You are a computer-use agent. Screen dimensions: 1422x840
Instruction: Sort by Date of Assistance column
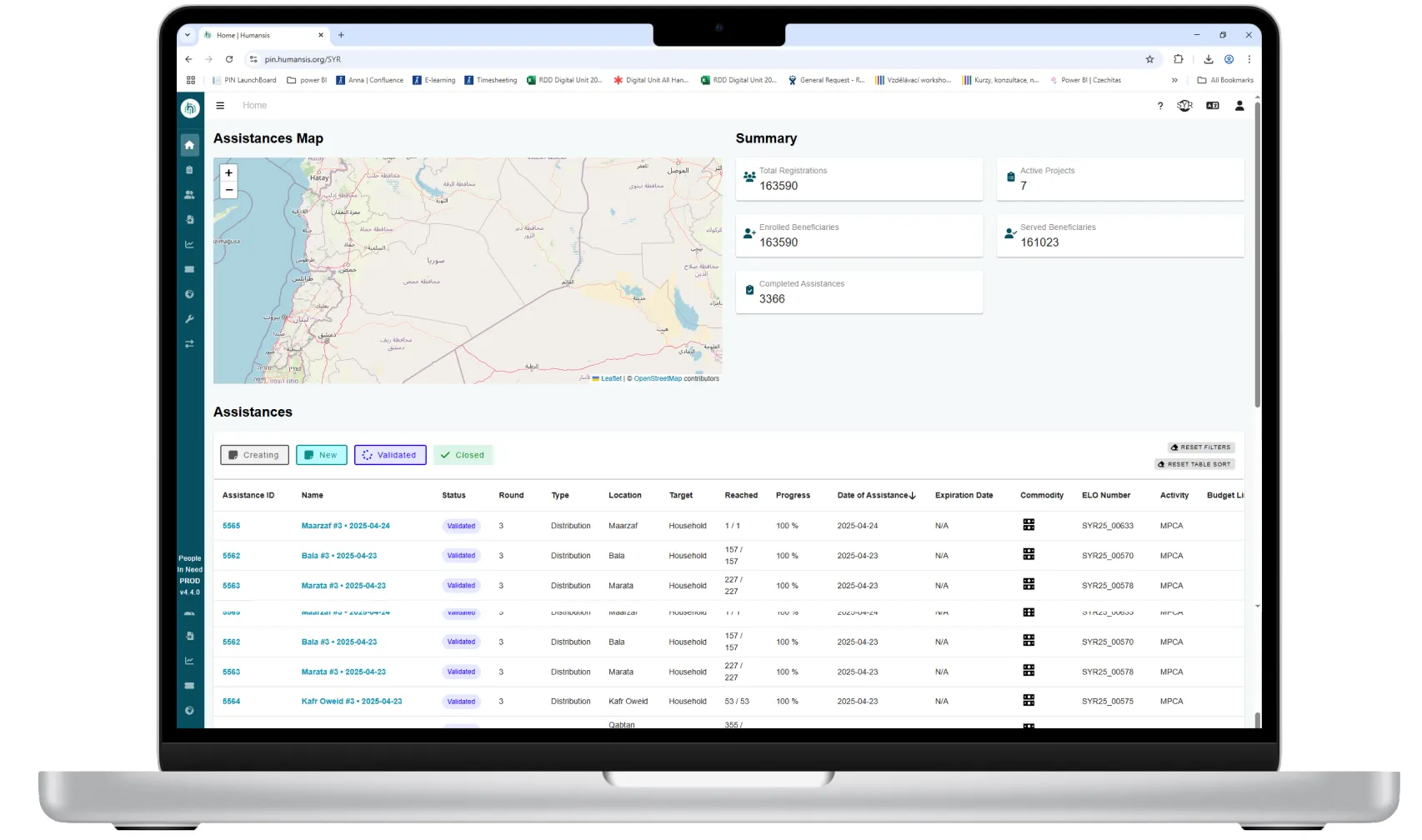[876, 495]
